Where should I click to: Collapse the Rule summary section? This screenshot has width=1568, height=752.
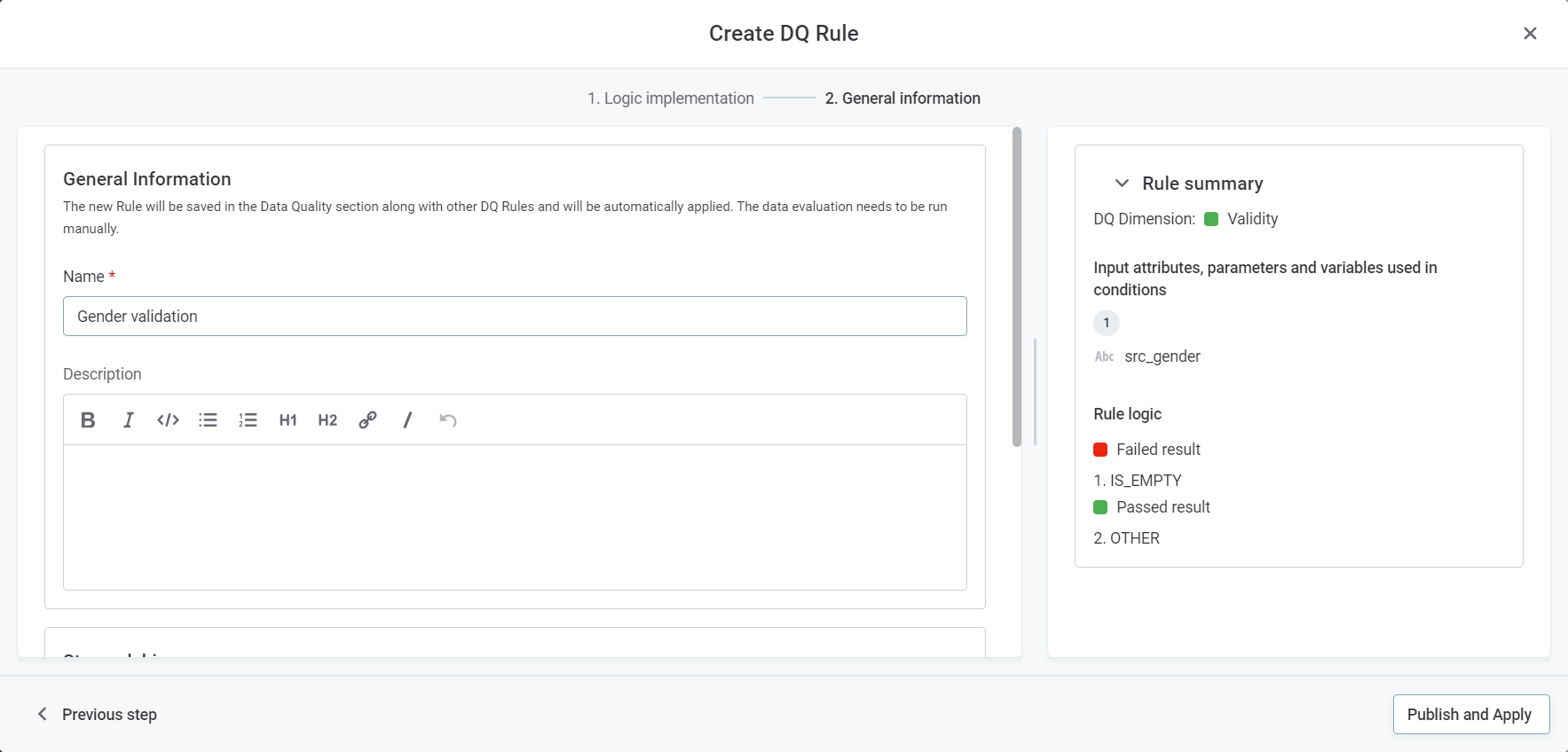pos(1122,184)
